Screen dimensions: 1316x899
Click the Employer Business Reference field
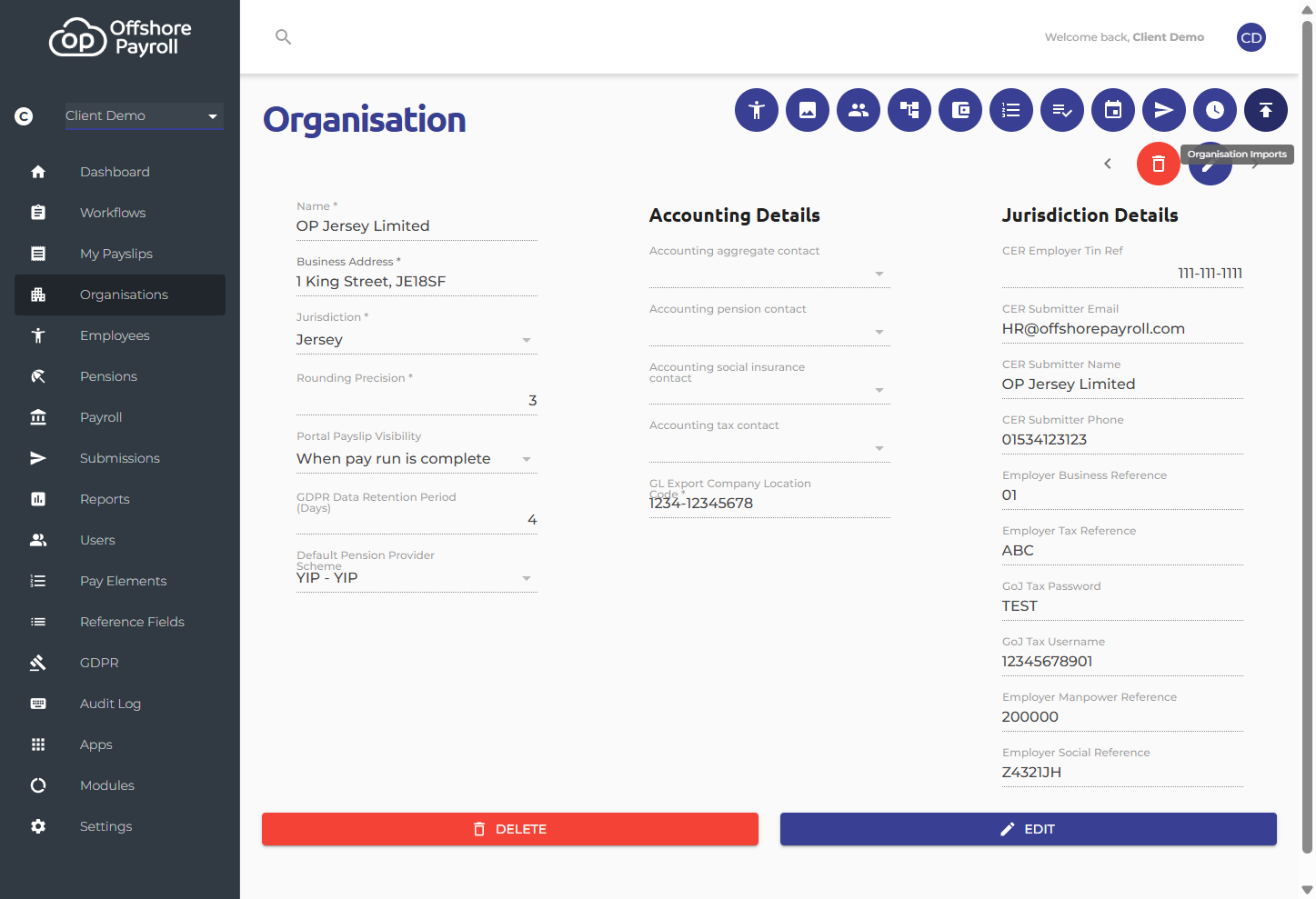1122,494
